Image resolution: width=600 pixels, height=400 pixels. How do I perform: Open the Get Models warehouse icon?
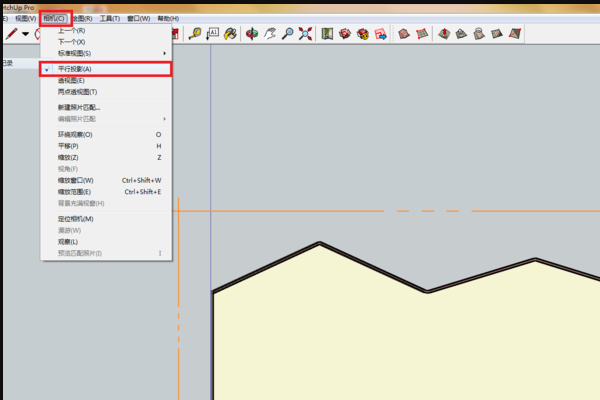click(345, 34)
